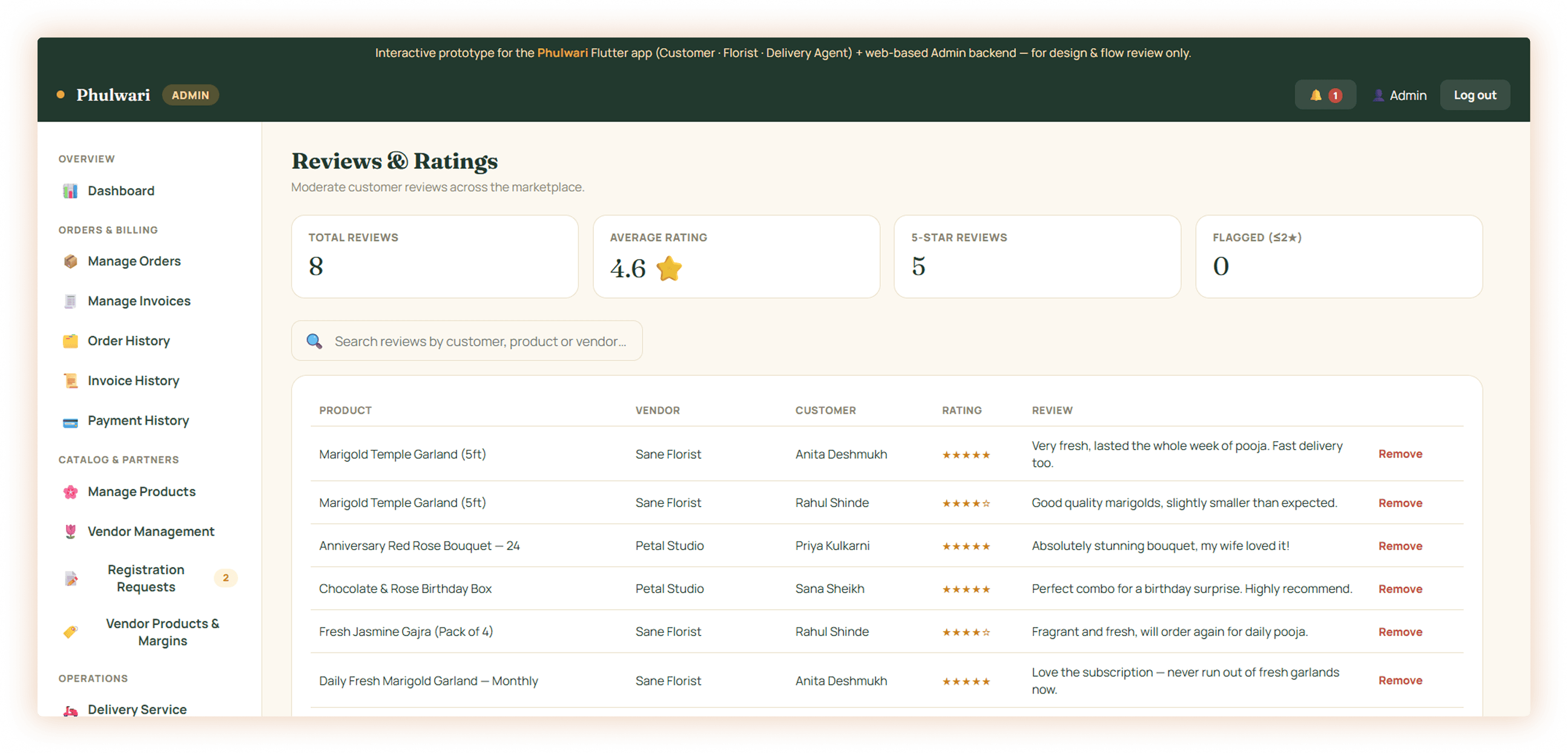The height and width of the screenshot is (754, 1568).
Task: Click the Registration Requests memo icon
Action: click(71, 579)
